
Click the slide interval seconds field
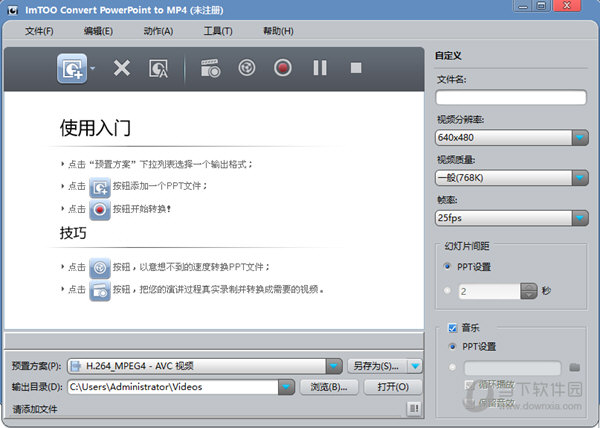point(489,291)
